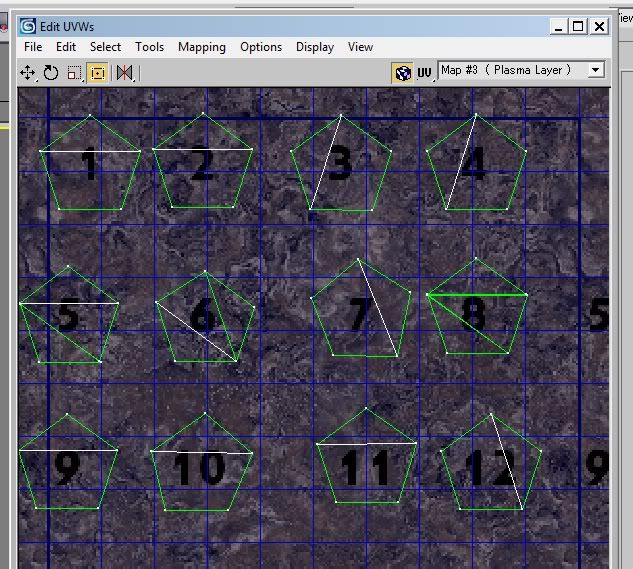Select the white diagonal edge in pentagon 6
This screenshot has width=633, height=569.
coord(196,331)
